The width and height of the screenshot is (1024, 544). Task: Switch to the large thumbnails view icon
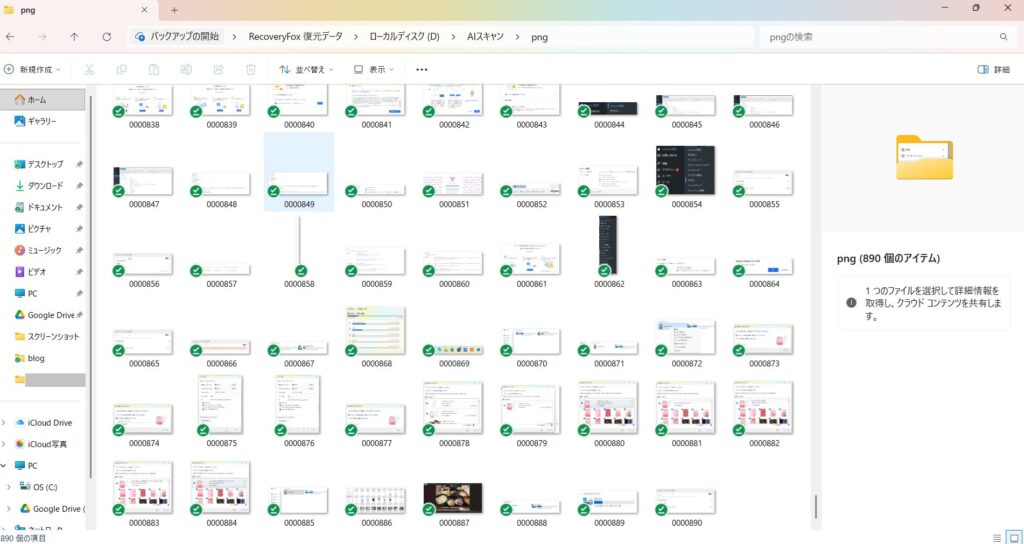pos(1014,537)
